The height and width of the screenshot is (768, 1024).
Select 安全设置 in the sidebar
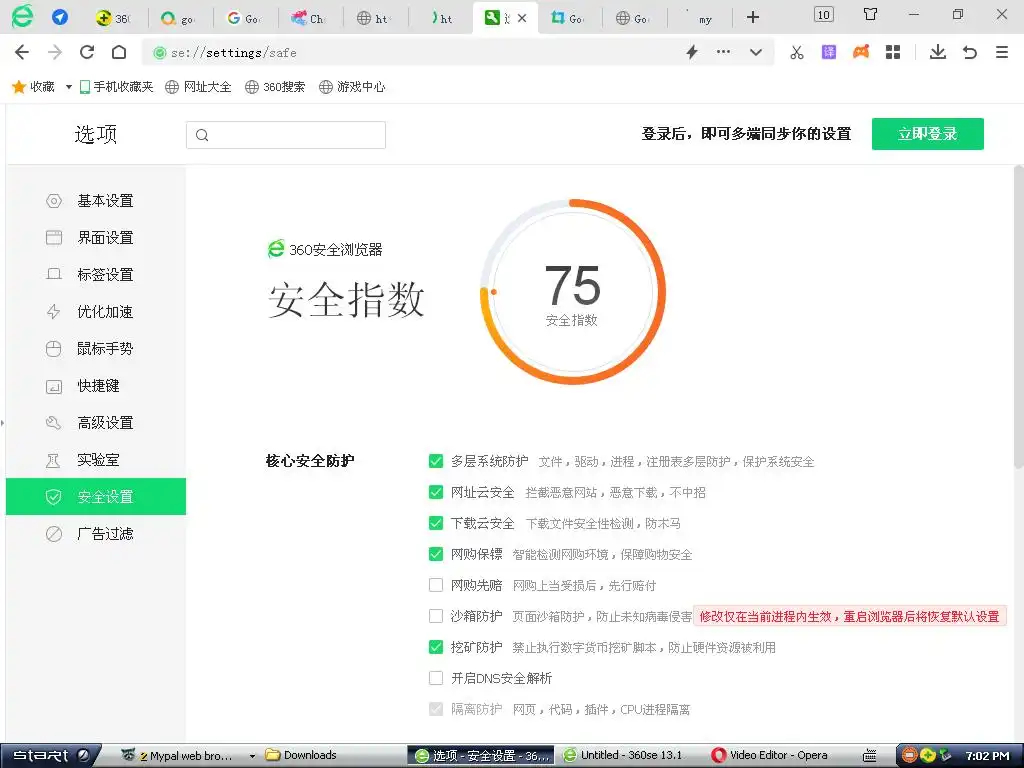click(96, 496)
